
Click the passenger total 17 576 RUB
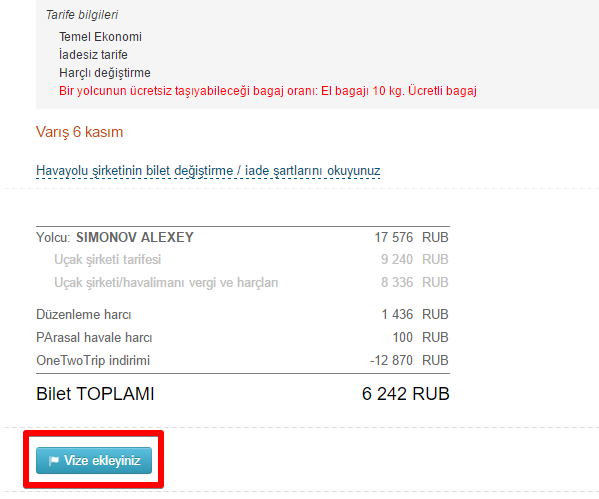click(411, 237)
